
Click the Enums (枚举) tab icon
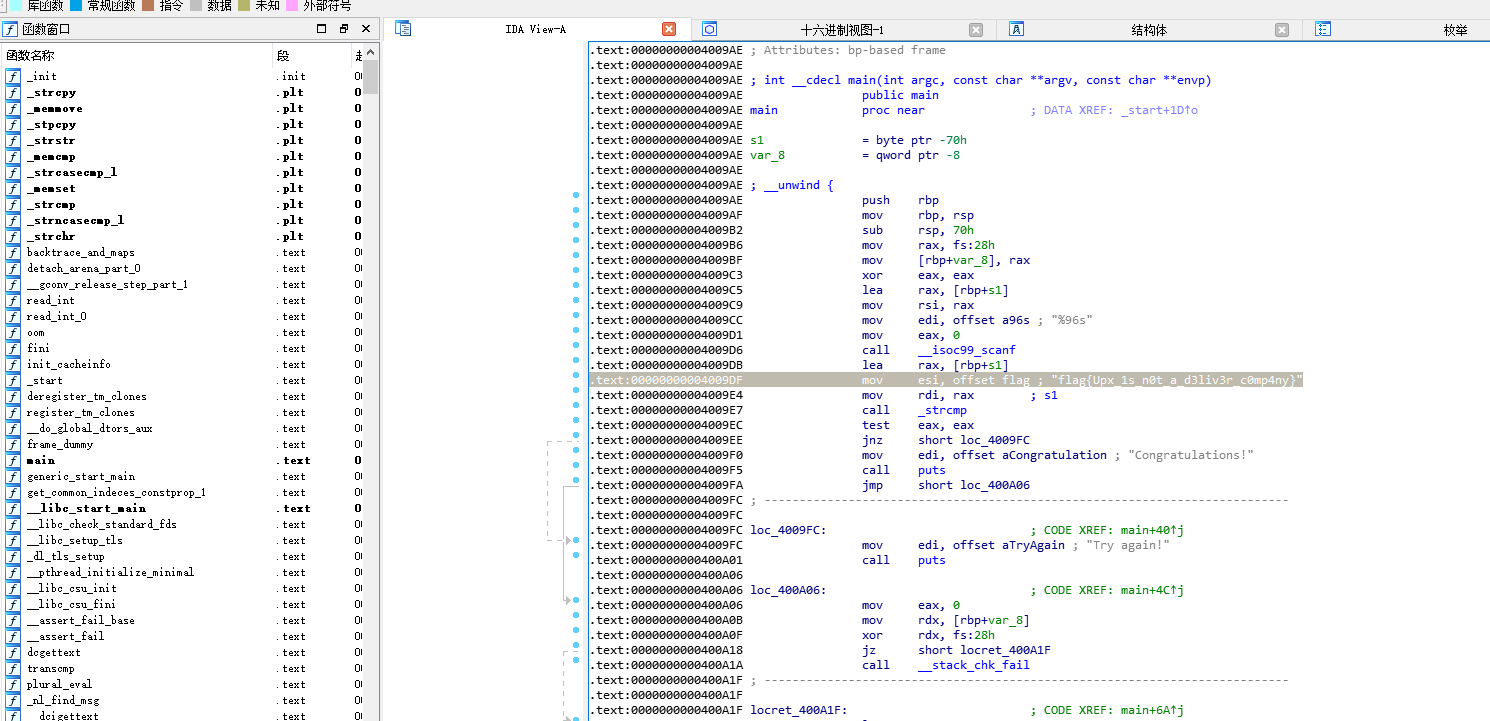click(1322, 29)
